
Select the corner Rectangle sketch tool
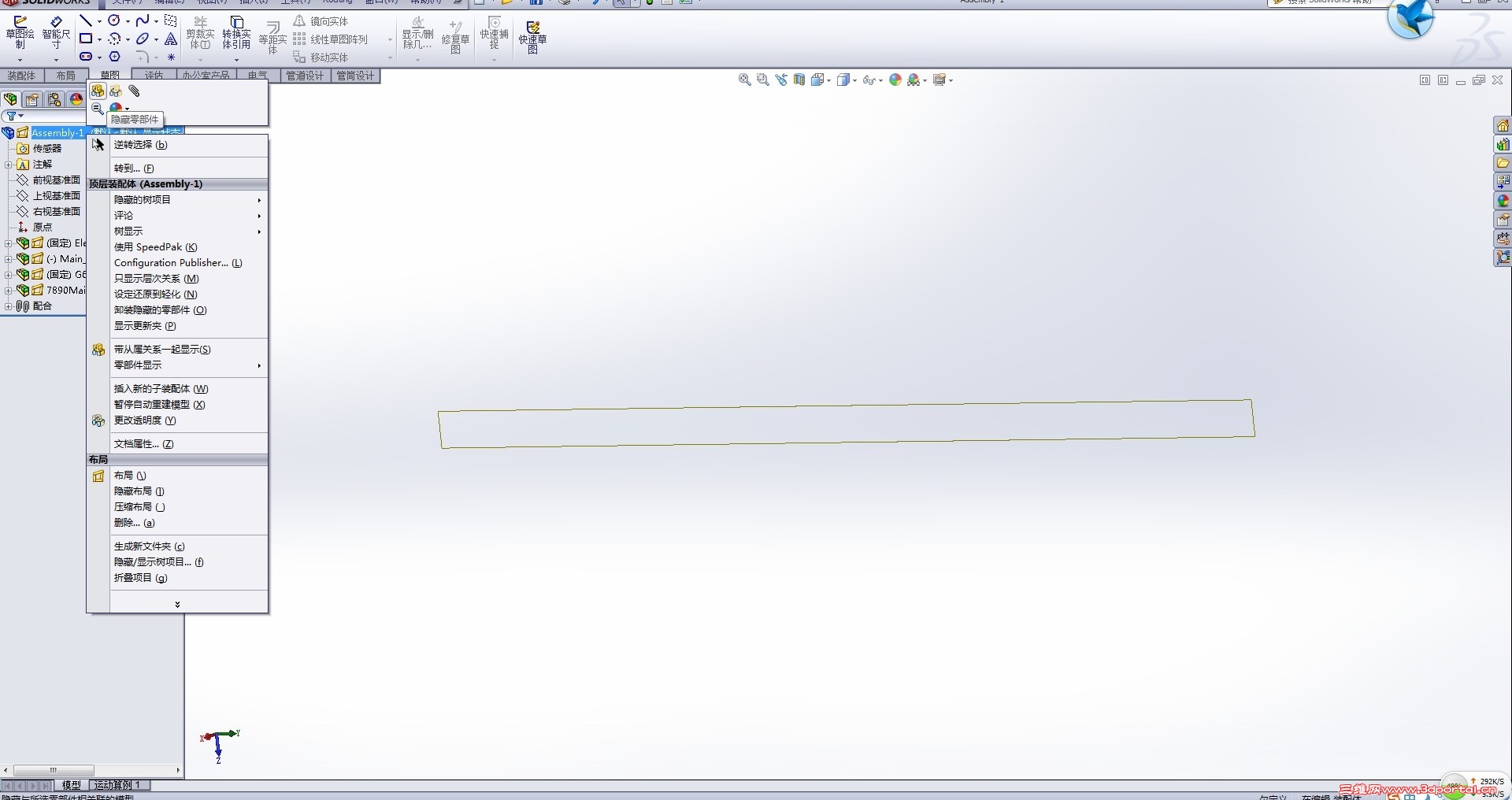pyautogui.click(x=86, y=39)
